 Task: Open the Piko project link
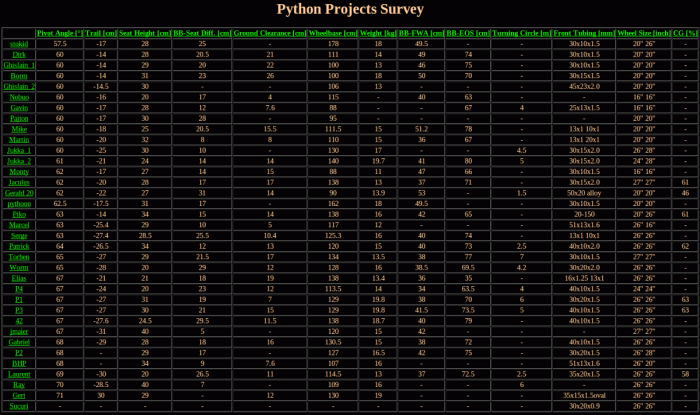(x=19, y=215)
